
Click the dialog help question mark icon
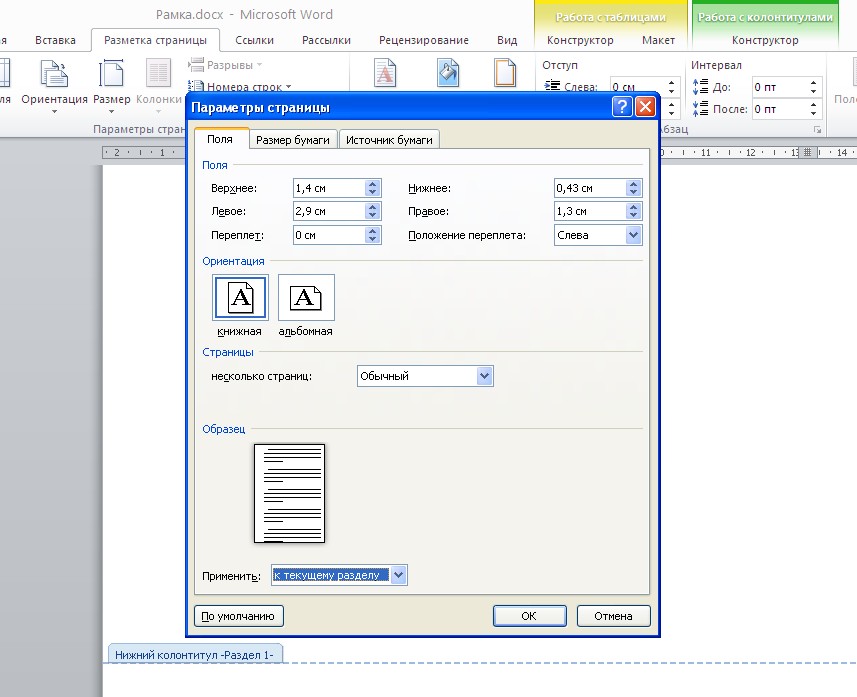tap(622, 107)
